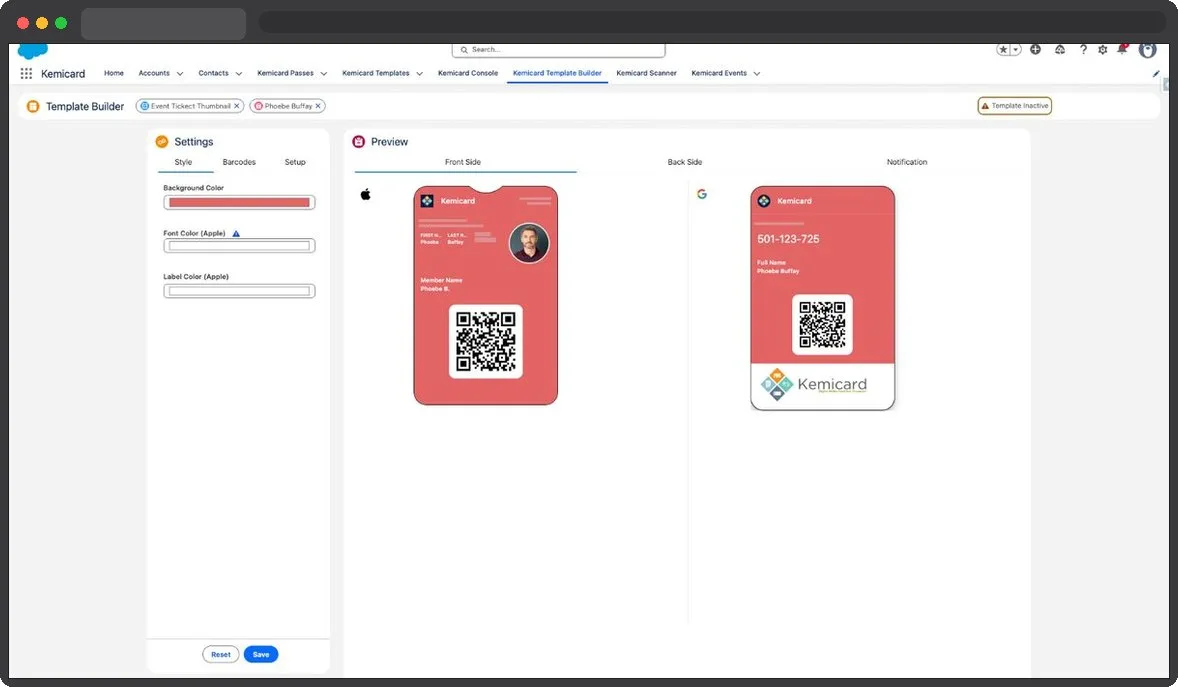Click the Reset button
Image resolution: width=1178 pixels, height=687 pixels.
pyautogui.click(x=221, y=655)
